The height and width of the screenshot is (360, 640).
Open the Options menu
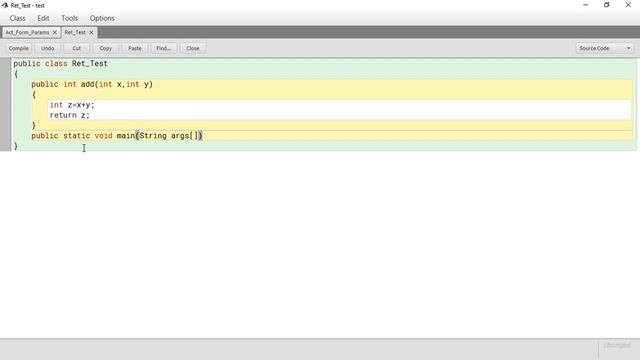102,18
